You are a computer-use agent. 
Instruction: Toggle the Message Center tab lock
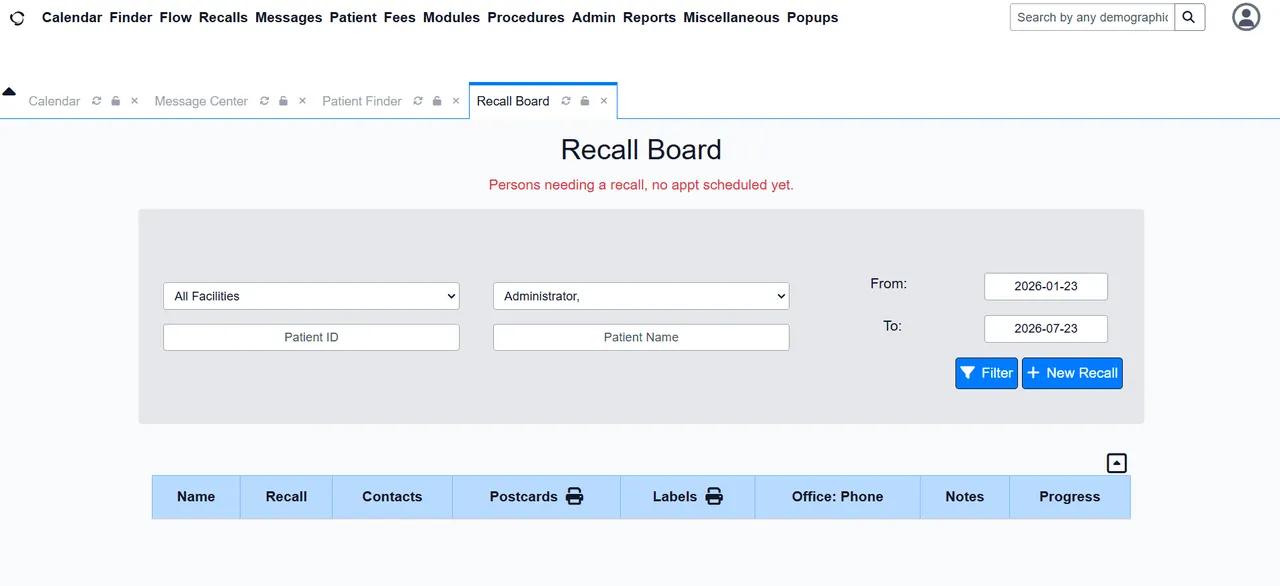click(x=284, y=101)
